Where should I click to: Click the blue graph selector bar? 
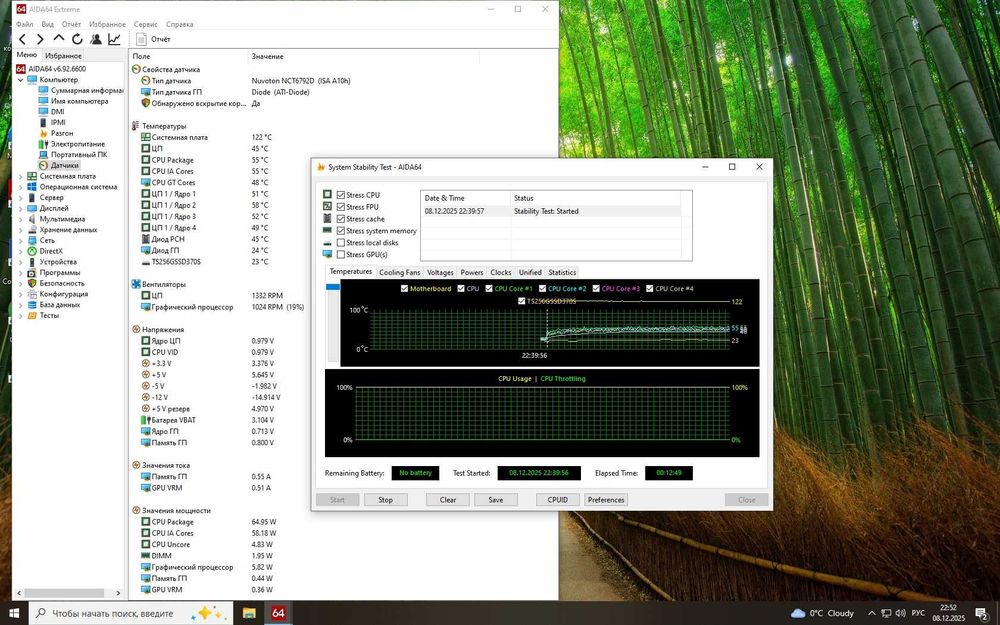click(333, 287)
